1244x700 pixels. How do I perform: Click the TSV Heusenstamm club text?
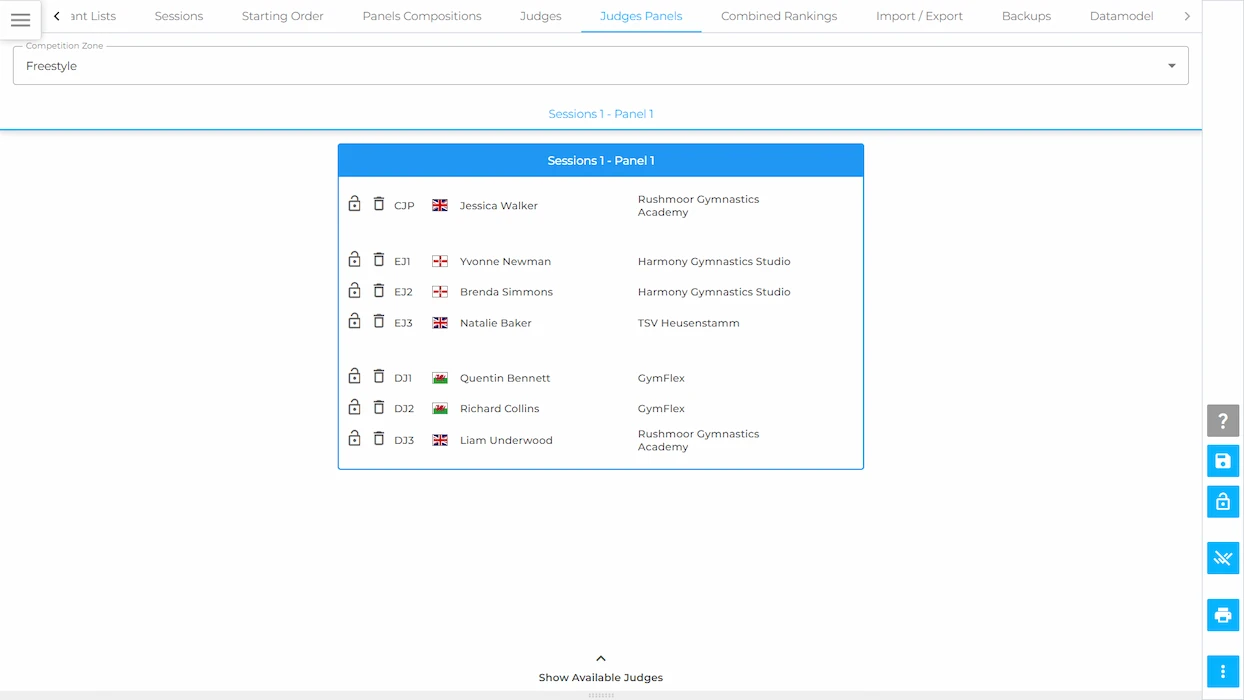689,323
